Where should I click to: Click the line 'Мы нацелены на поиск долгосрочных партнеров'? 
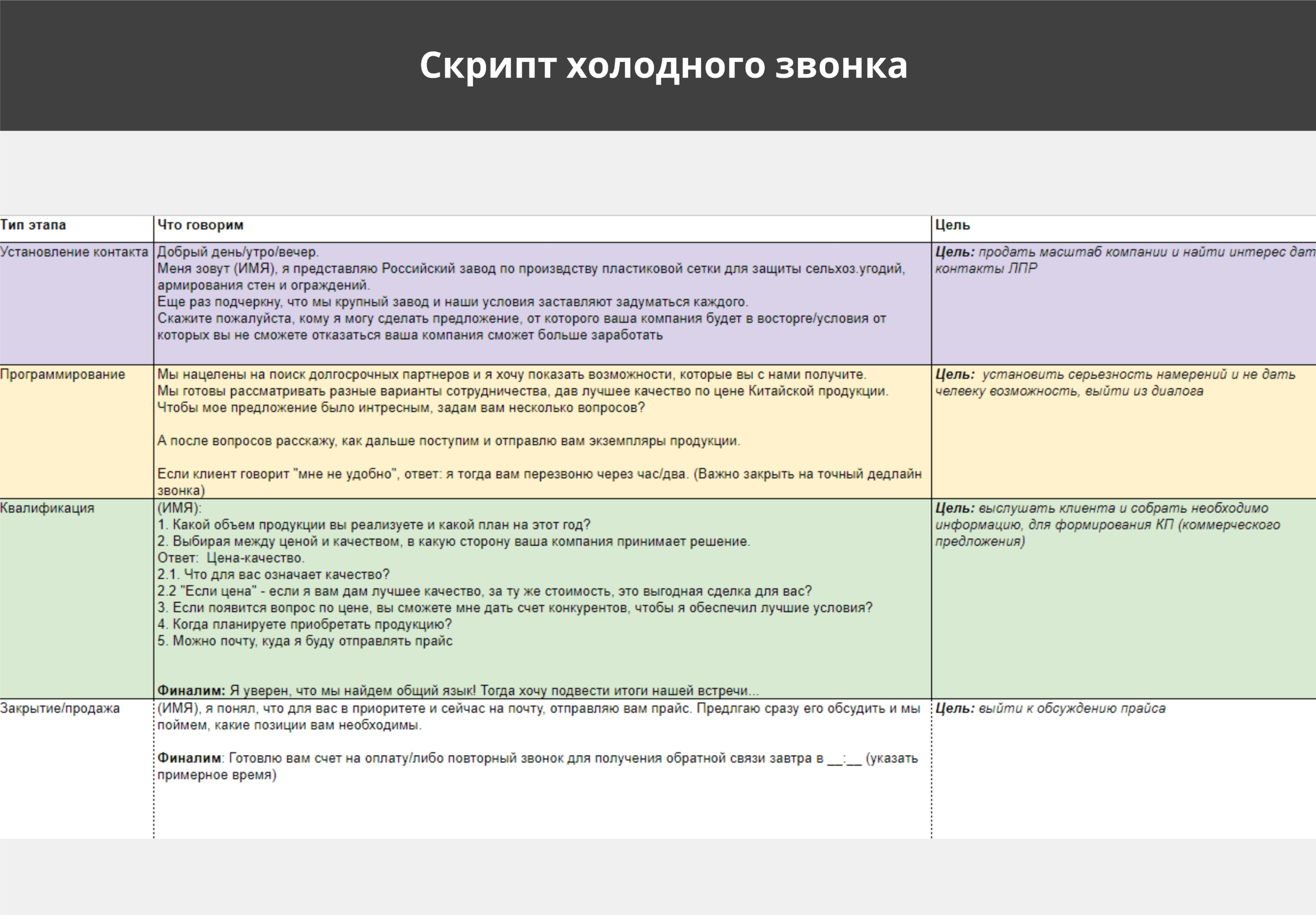click(512, 374)
